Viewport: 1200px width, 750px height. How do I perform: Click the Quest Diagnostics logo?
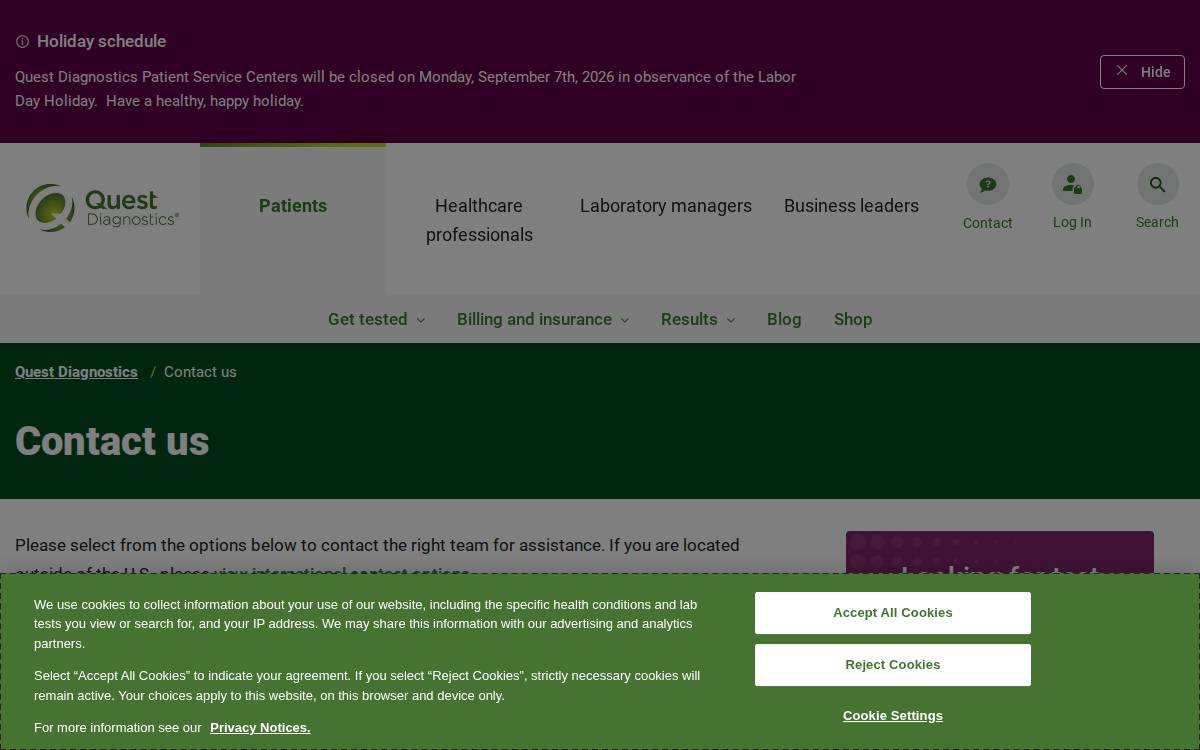[103, 207]
